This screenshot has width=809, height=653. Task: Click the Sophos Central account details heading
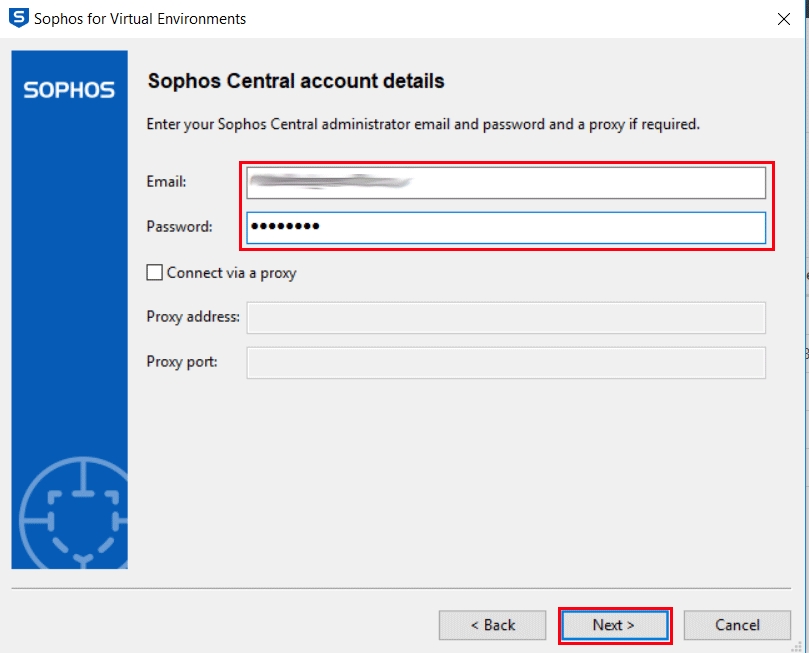296,81
